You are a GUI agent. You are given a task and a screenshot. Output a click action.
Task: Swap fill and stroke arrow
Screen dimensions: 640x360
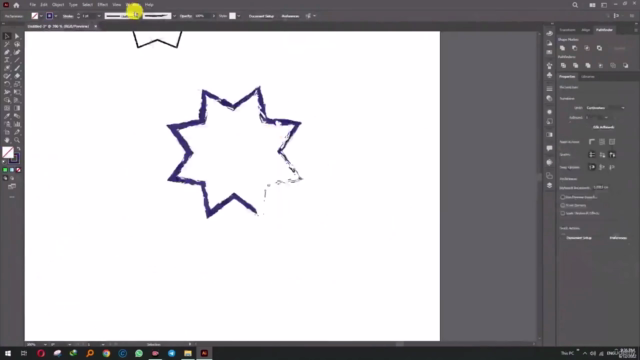coord(18,149)
